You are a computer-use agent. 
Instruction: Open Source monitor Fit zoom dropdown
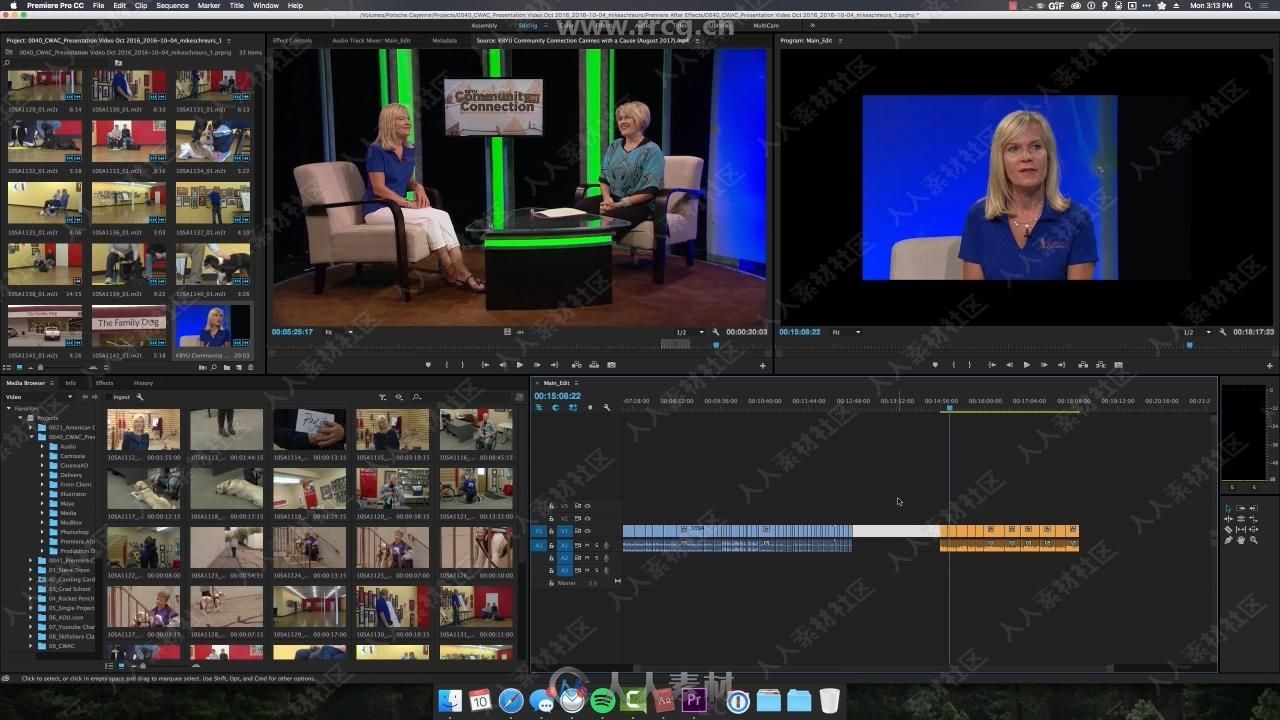click(x=339, y=332)
